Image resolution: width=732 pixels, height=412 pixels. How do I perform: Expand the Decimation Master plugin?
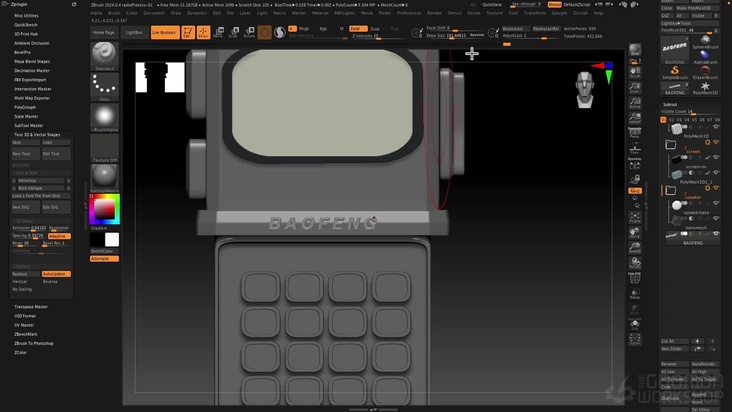point(32,71)
